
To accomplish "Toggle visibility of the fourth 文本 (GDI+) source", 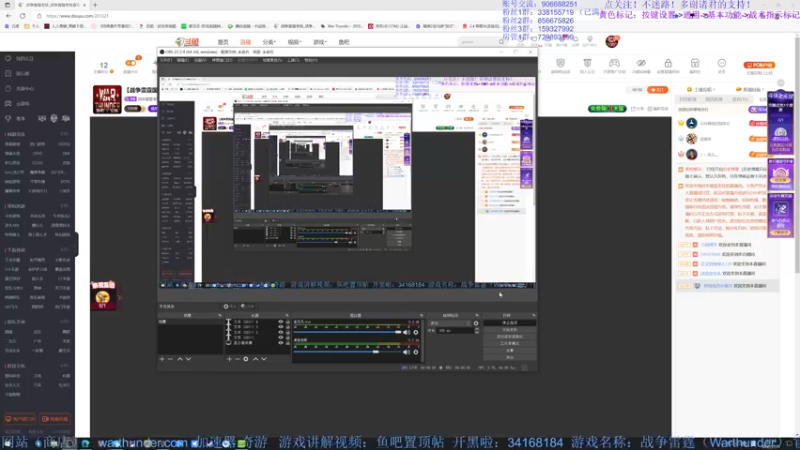I will click(281, 337).
